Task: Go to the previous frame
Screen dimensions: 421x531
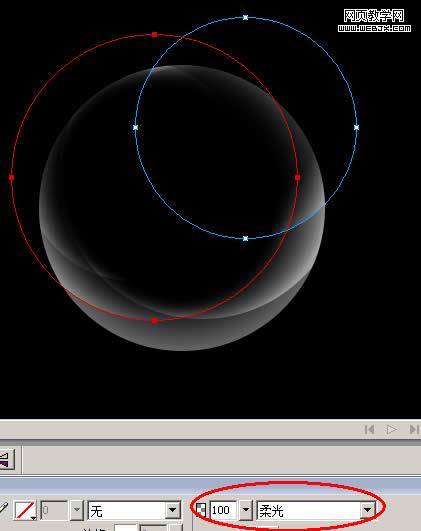Action: pyautogui.click(x=370, y=429)
